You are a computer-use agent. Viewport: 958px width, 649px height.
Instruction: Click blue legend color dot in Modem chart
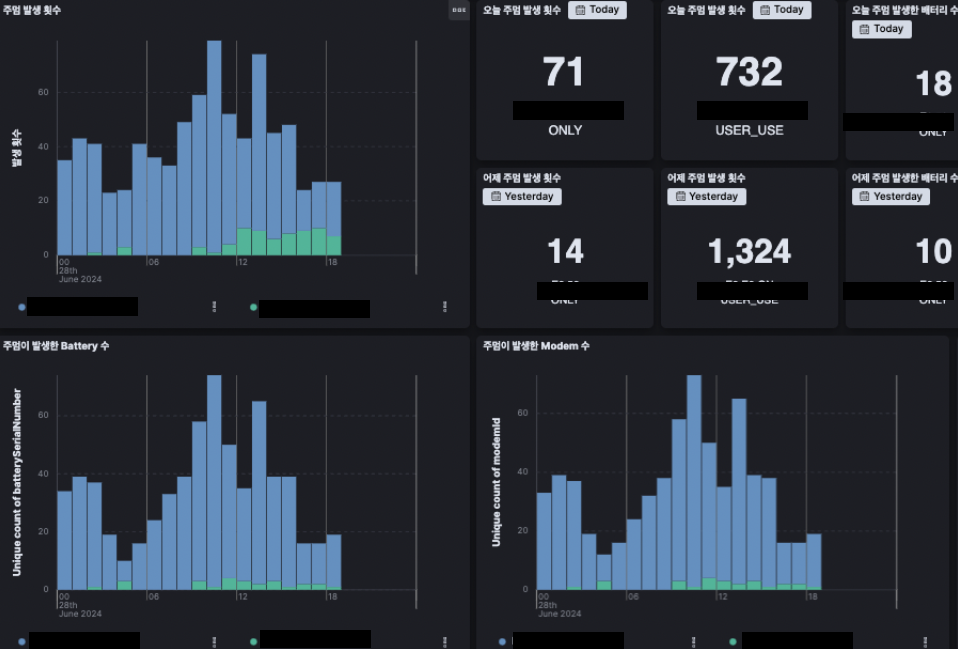coord(502,641)
